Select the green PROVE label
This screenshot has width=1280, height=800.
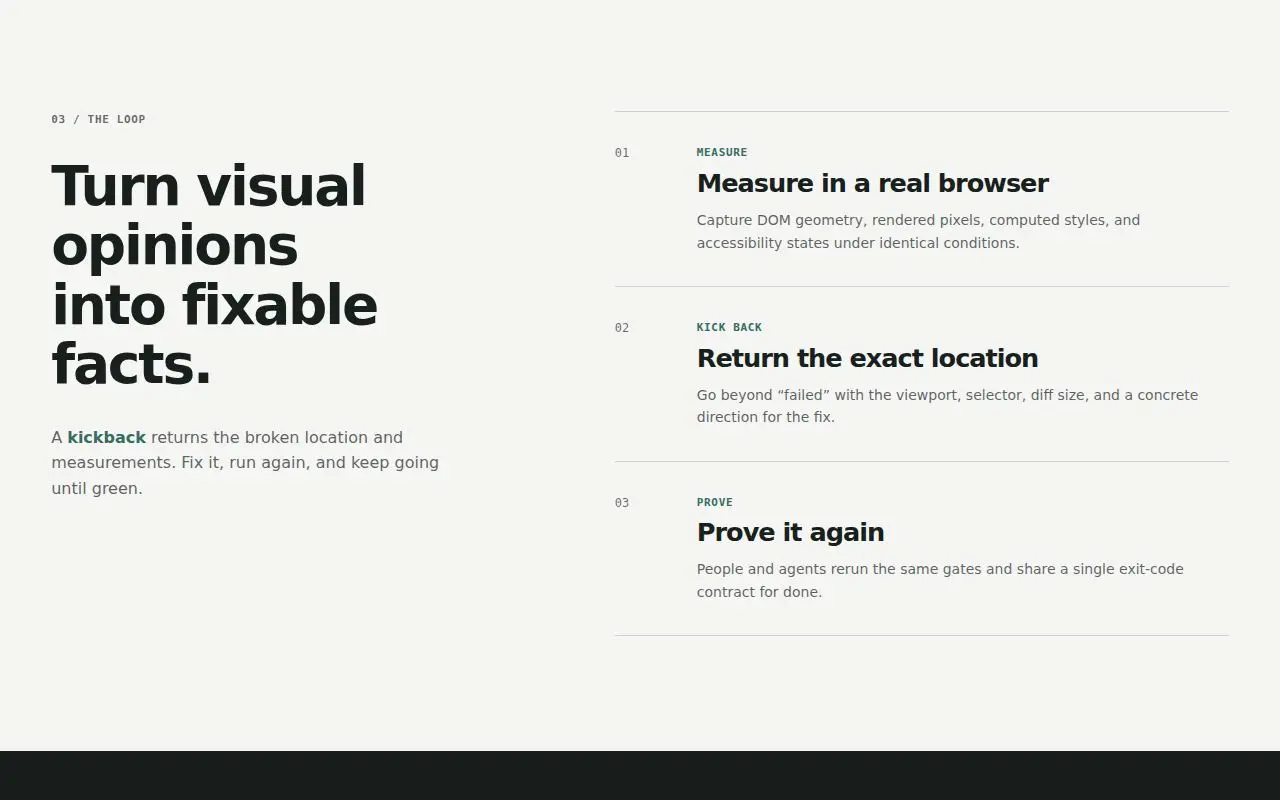pos(715,502)
